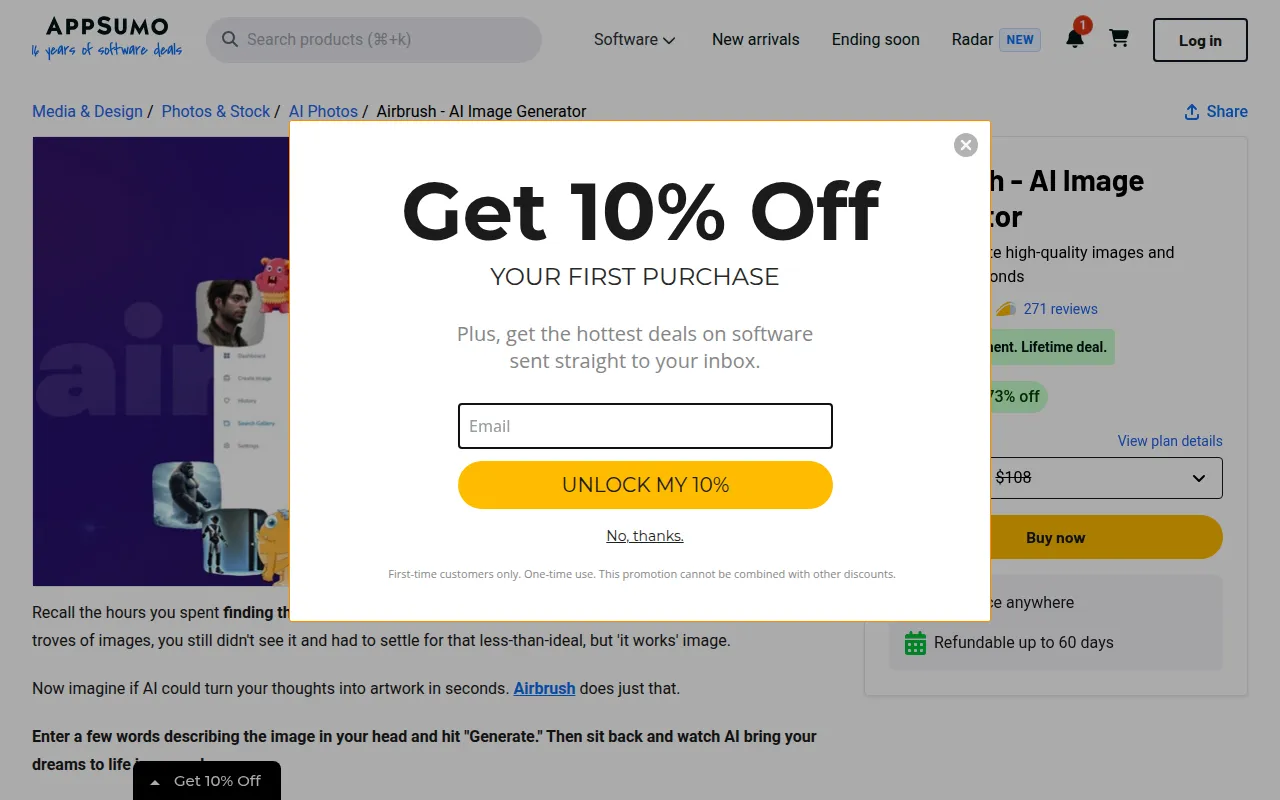
Task: Open the $108 plan price dropdown
Action: [x=1100, y=478]
